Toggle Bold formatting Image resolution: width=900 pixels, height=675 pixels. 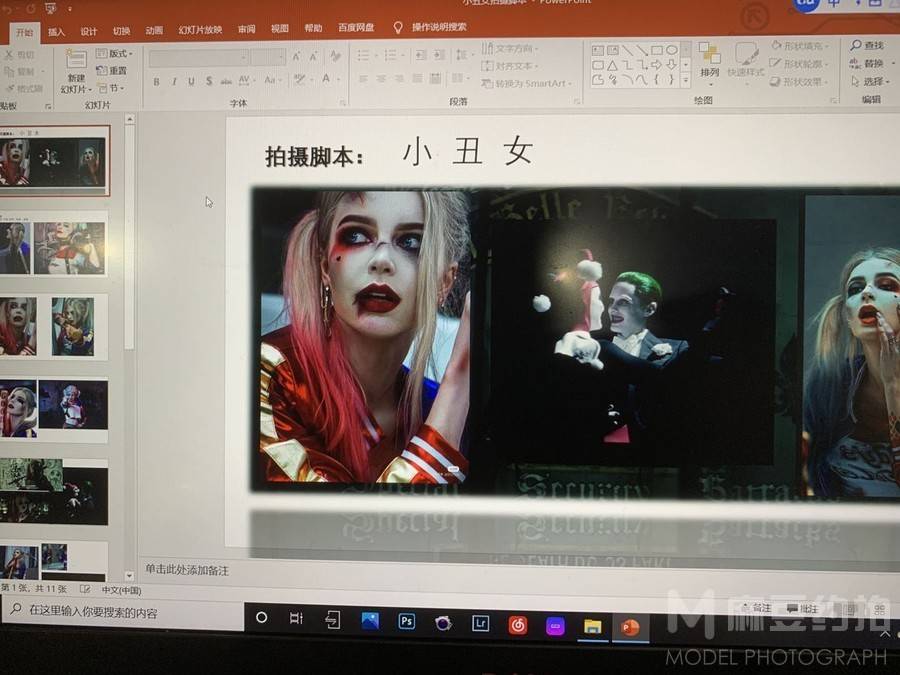point(156,82)
